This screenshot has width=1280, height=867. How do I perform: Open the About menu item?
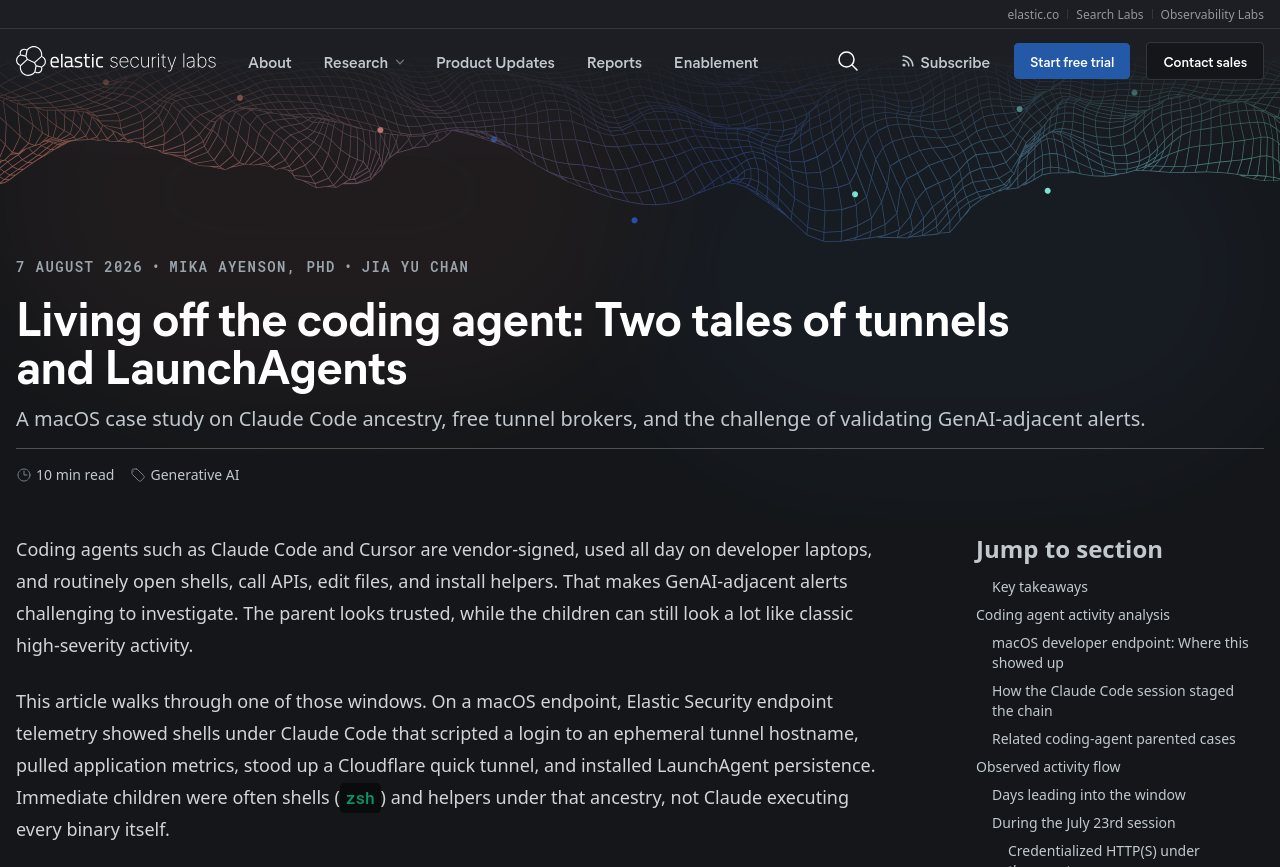pyautogui.click(x=270, y=62)
